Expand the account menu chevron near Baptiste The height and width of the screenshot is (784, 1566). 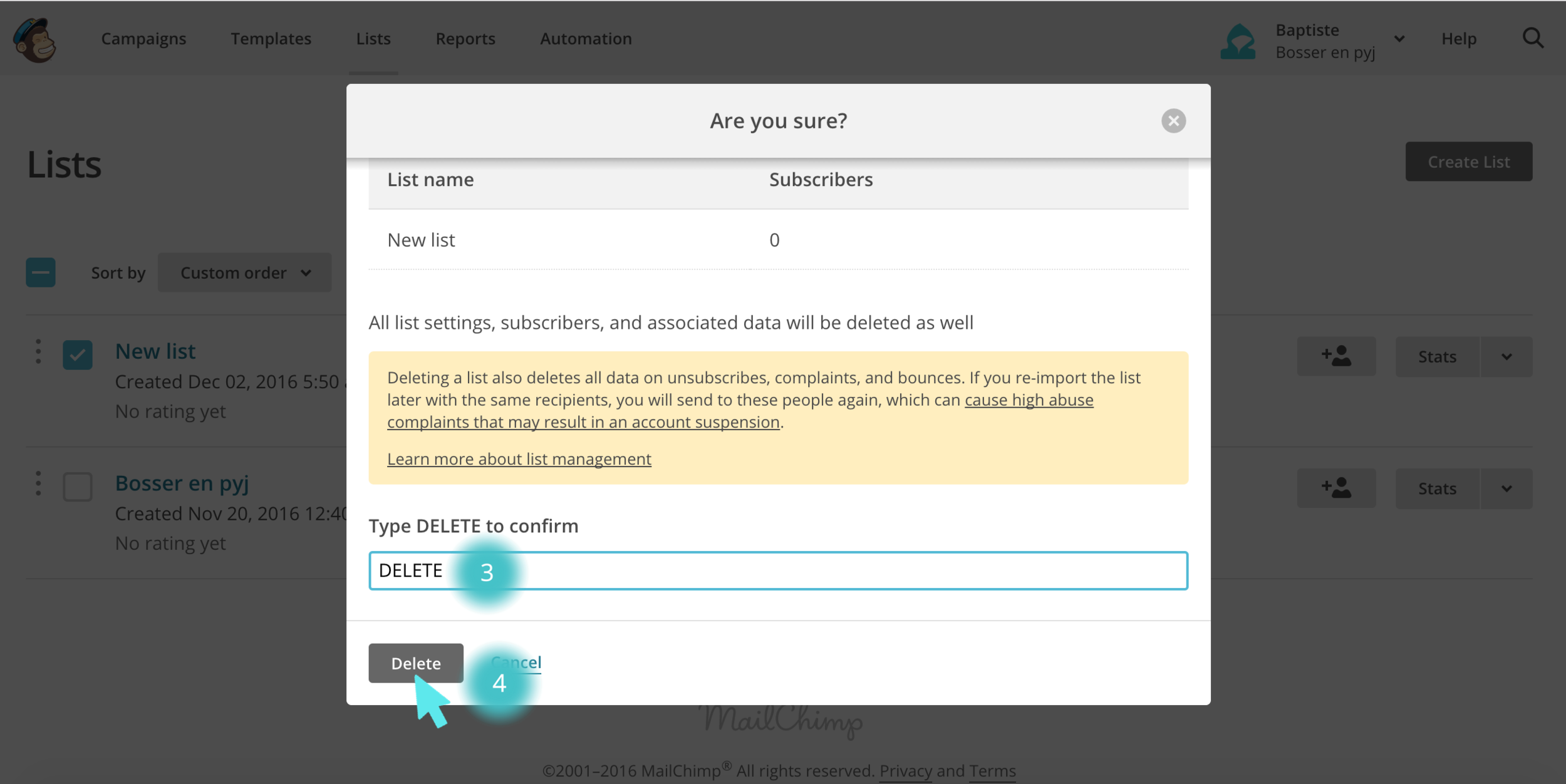click(x=1399, y=39)
